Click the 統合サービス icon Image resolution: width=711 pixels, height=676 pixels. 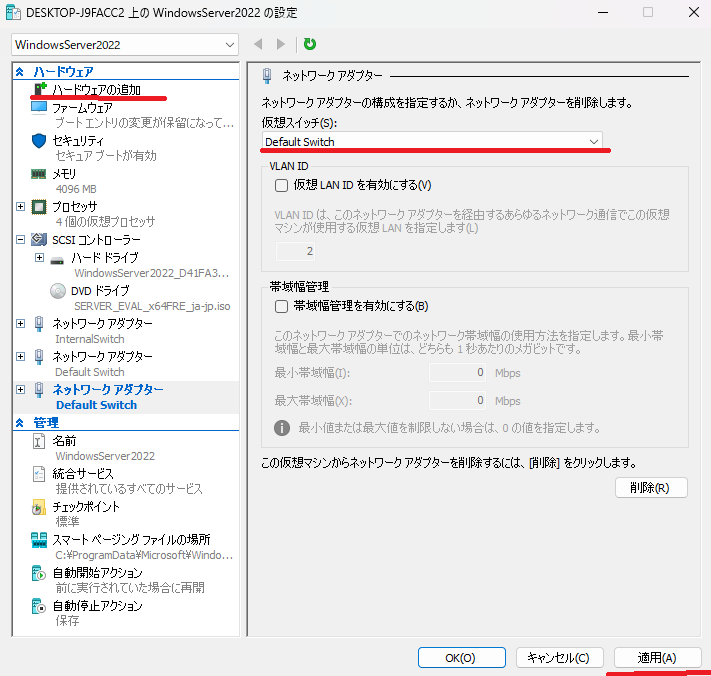(39, 474)
